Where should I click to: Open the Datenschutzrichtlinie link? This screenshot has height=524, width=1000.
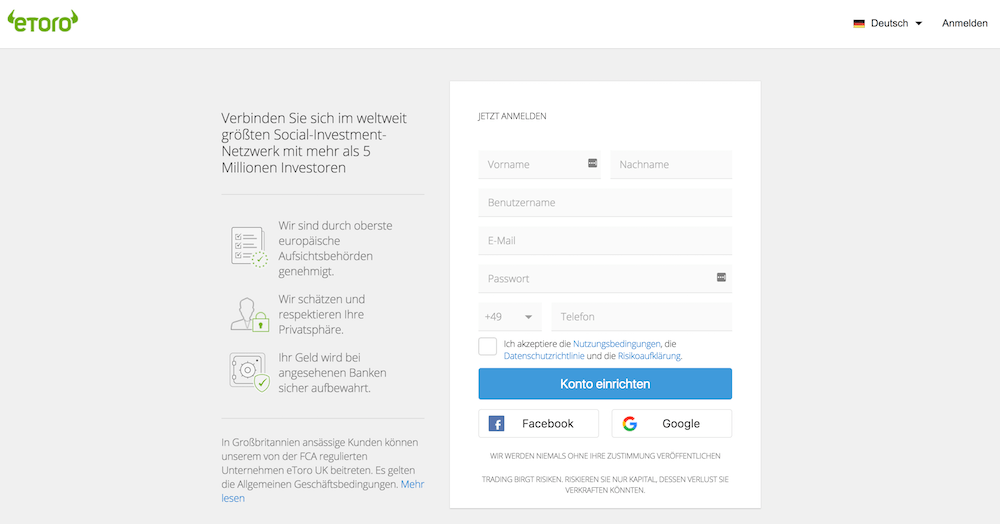point(544,356)
